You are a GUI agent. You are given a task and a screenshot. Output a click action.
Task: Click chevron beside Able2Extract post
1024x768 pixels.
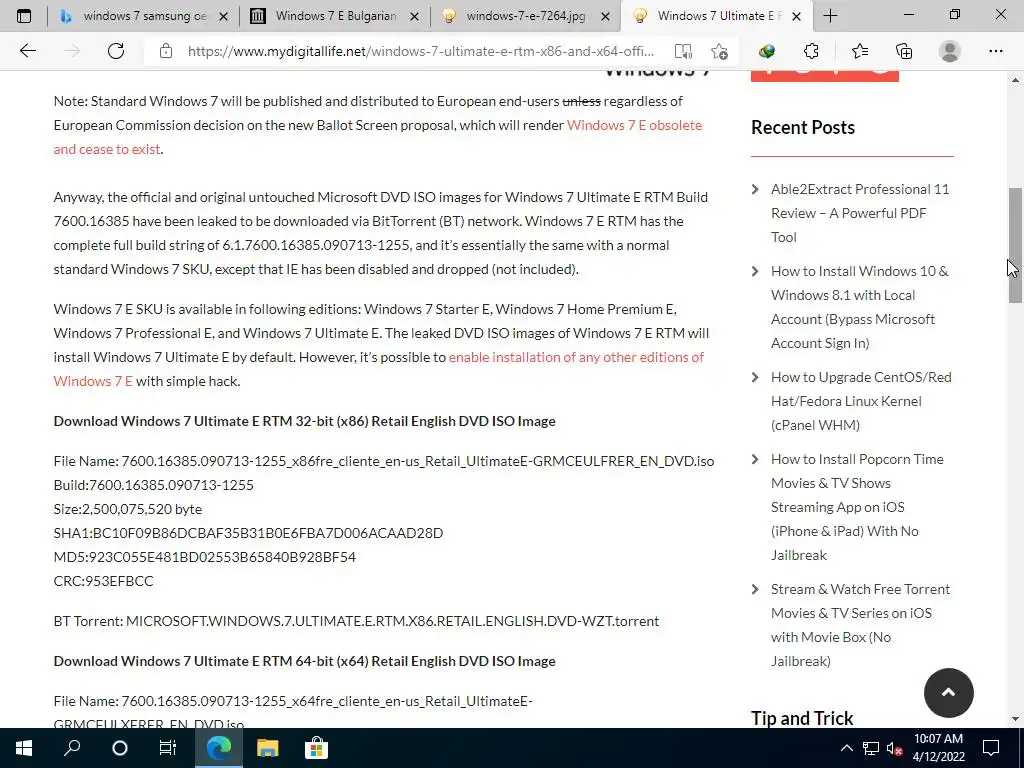click(756, 189)
